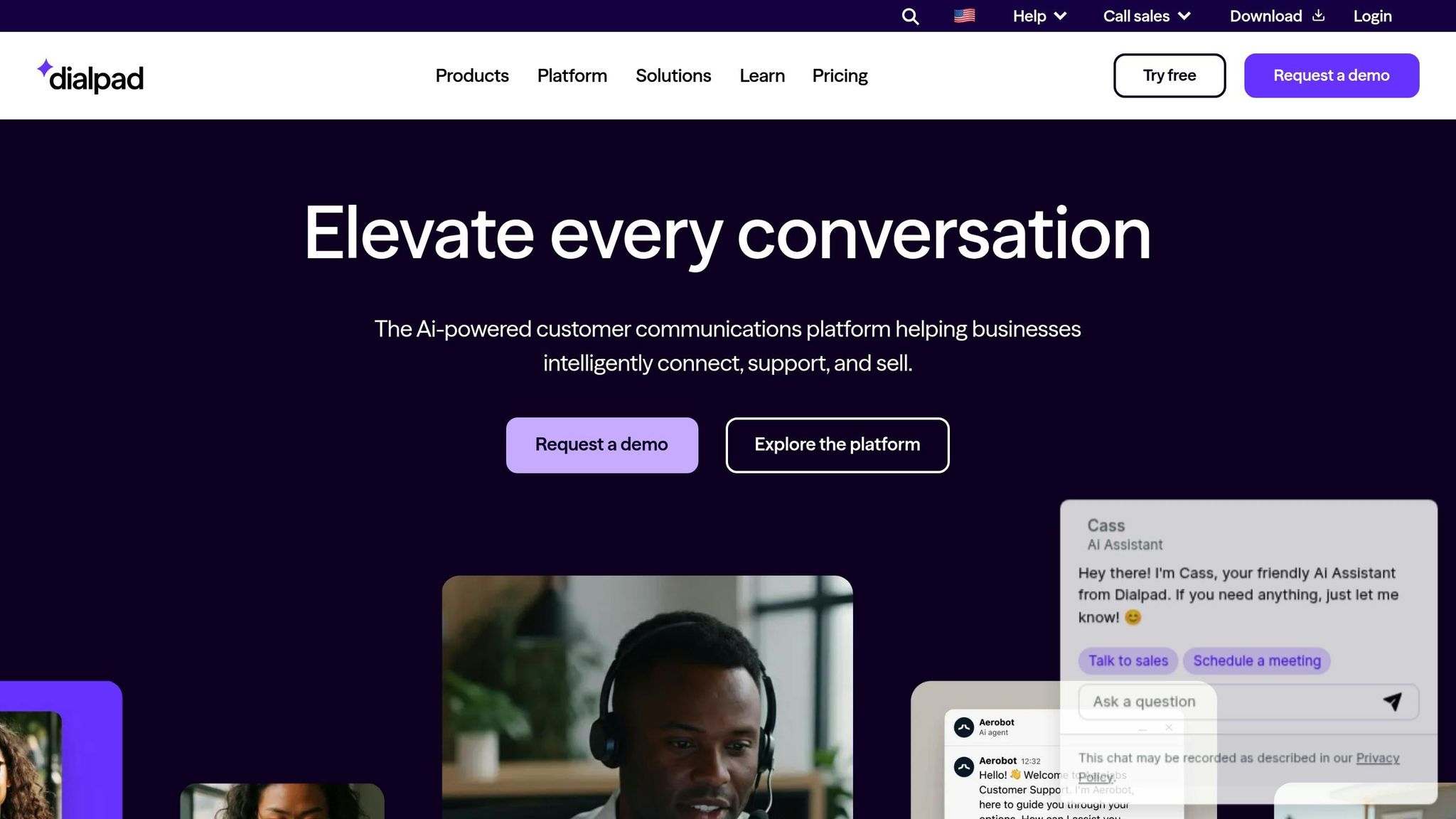
Task: Open the Solutions menu
Action: (x=673, y=75)
